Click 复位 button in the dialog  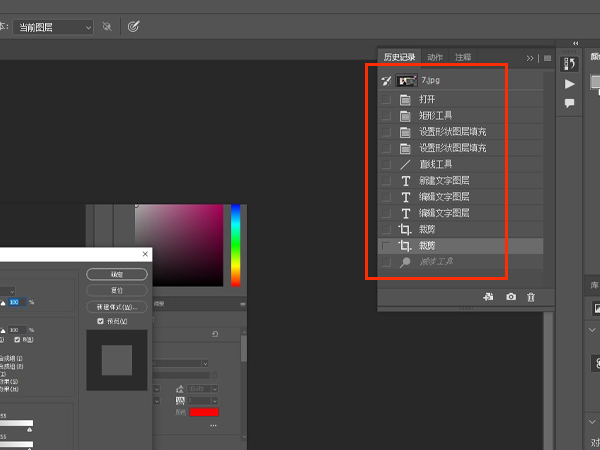(x=117, y=290)
